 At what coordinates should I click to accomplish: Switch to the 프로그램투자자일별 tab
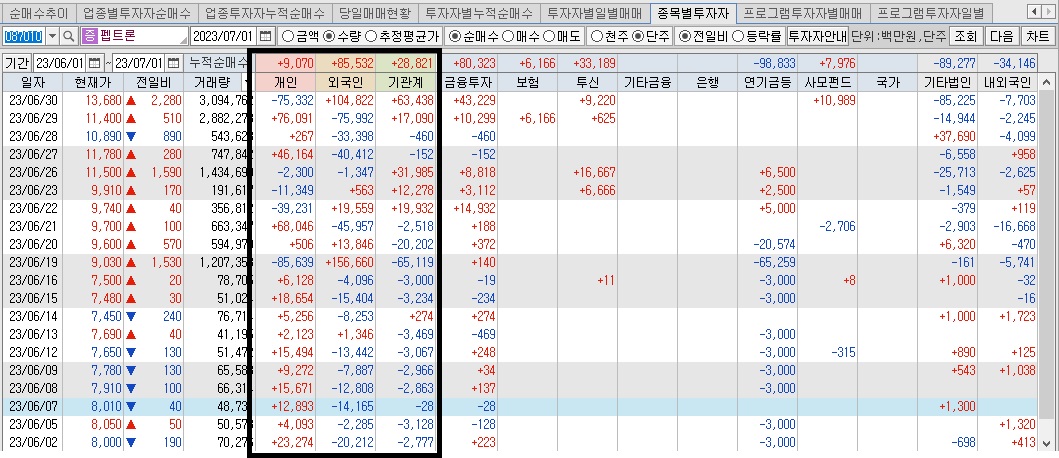tap(930, 12)
